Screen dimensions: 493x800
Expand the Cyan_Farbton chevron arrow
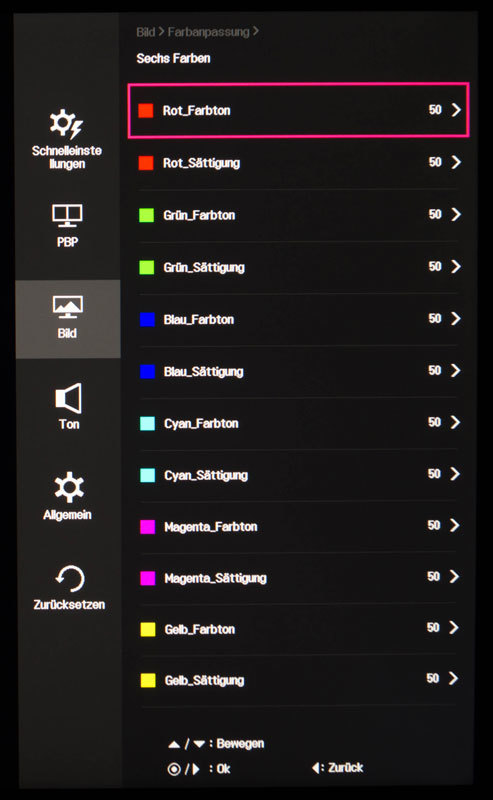click(455, 422)
